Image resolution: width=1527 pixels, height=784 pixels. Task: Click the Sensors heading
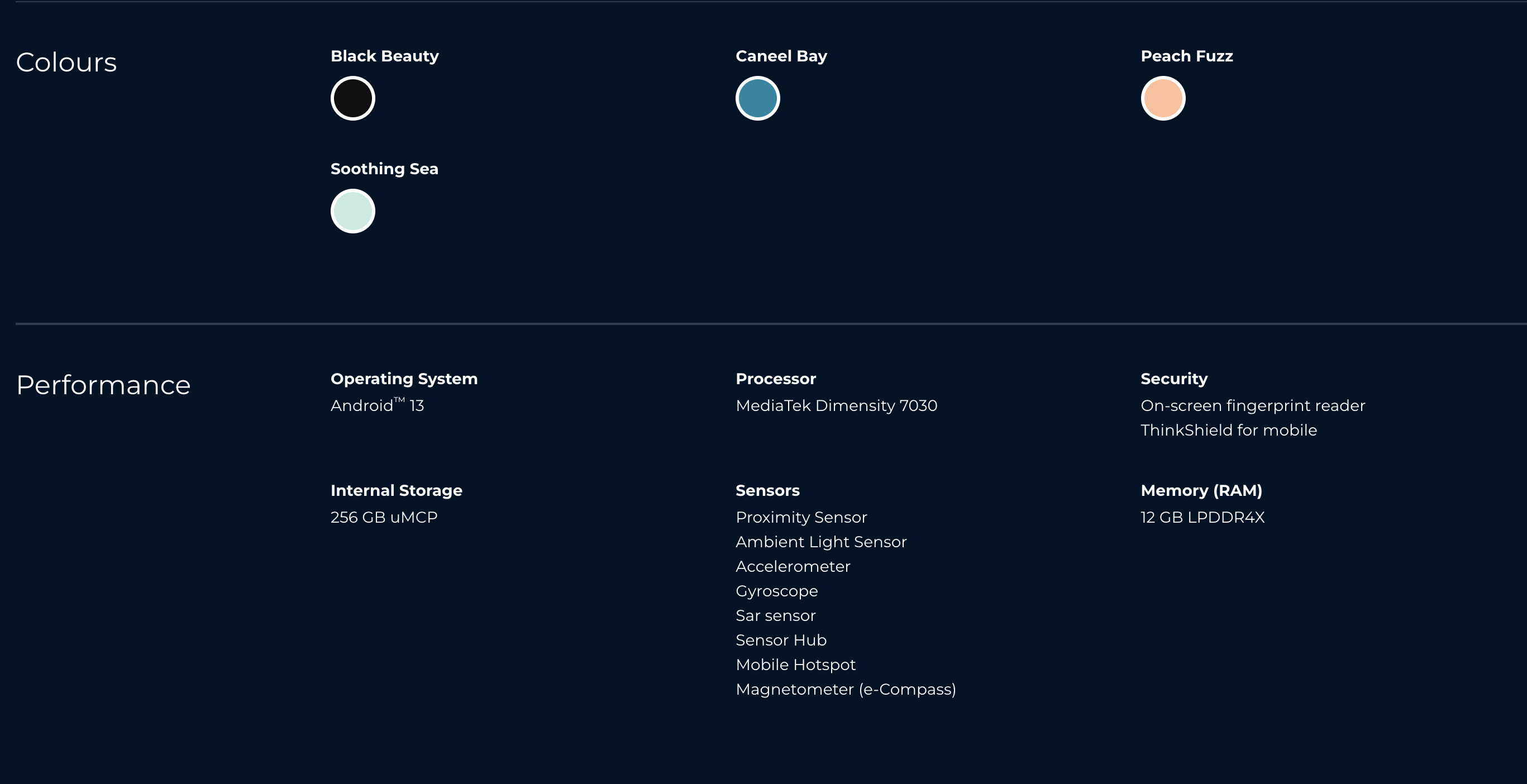click(767, 491)
